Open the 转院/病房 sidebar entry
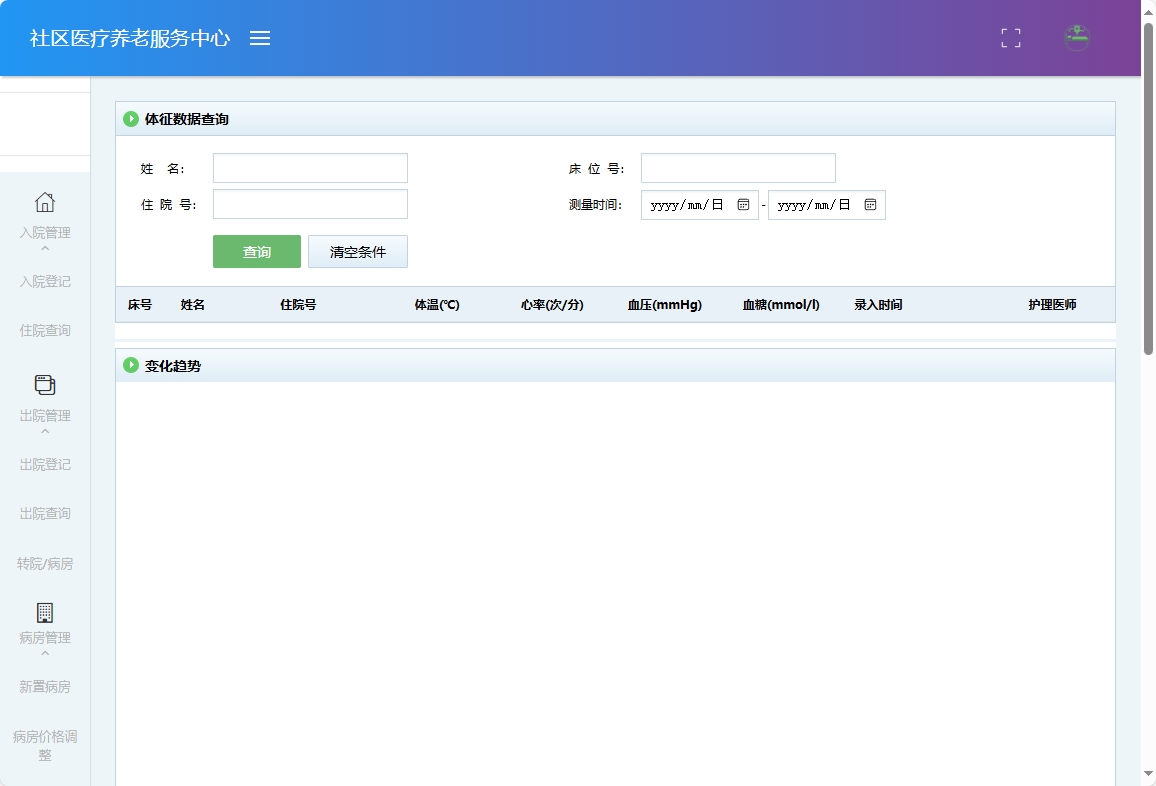 click(45, 563)
